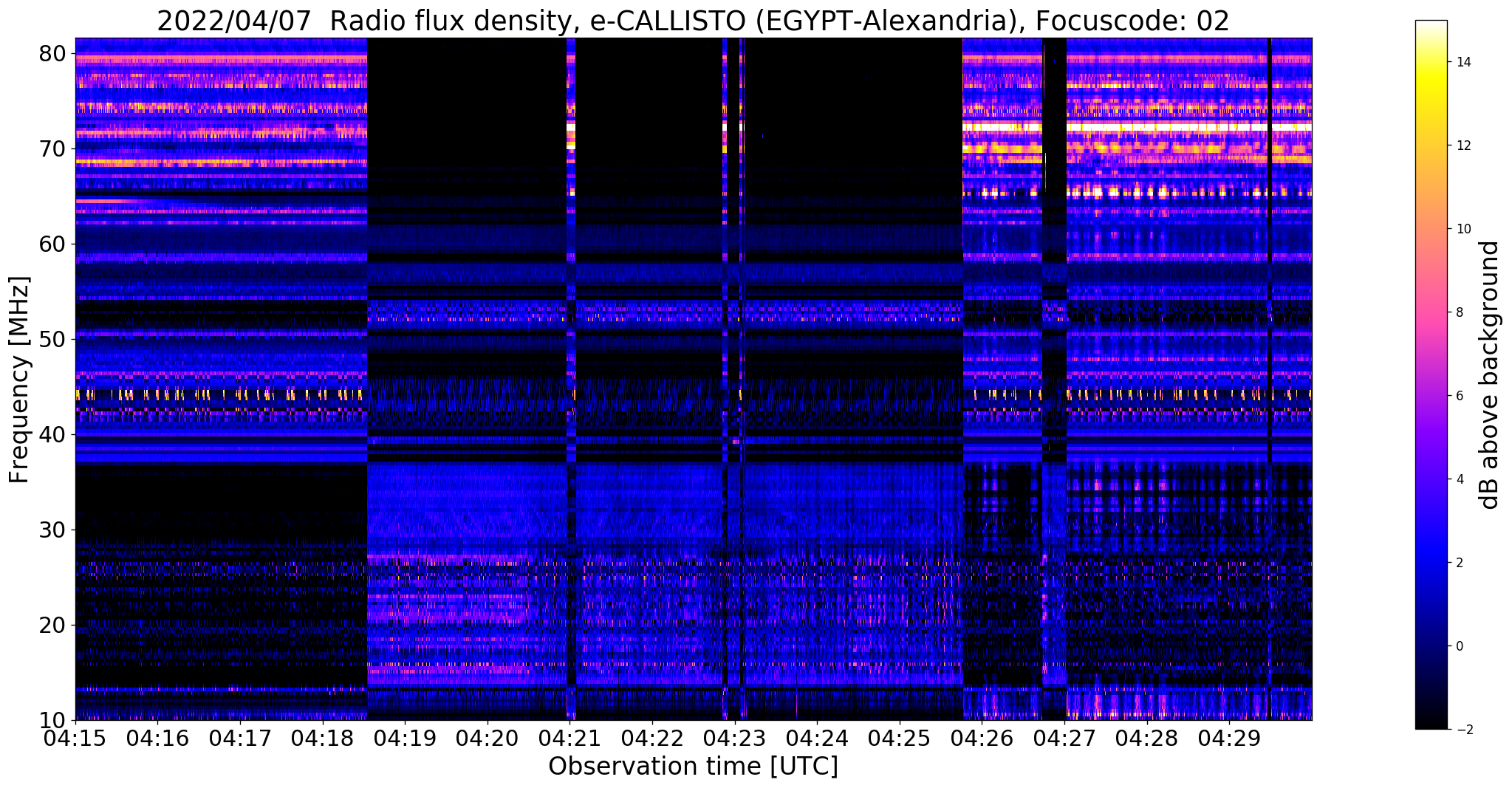Image resolution: width=1512 pixels, height=788 pixels.
Task: Click the colorbar tick value 2
Action: point(1459,563)
